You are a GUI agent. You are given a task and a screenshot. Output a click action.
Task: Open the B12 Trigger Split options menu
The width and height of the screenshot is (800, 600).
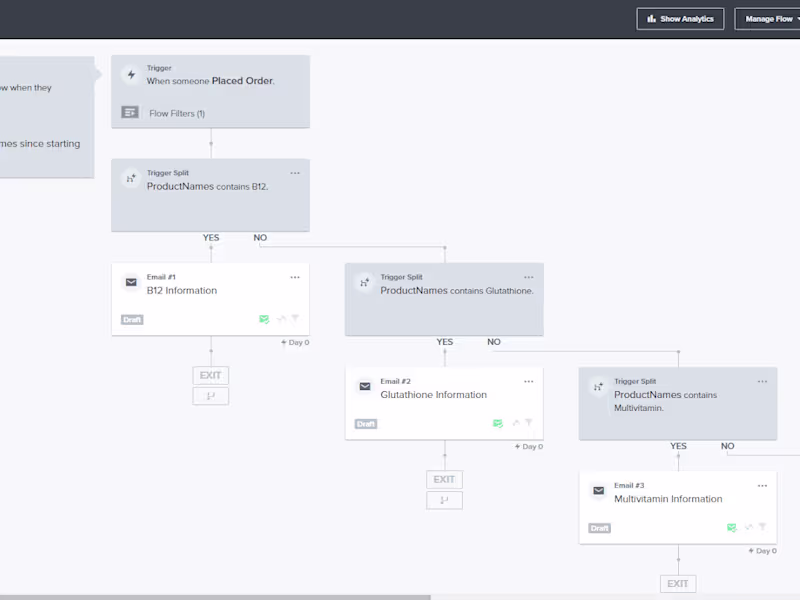(x=295, y=173)
